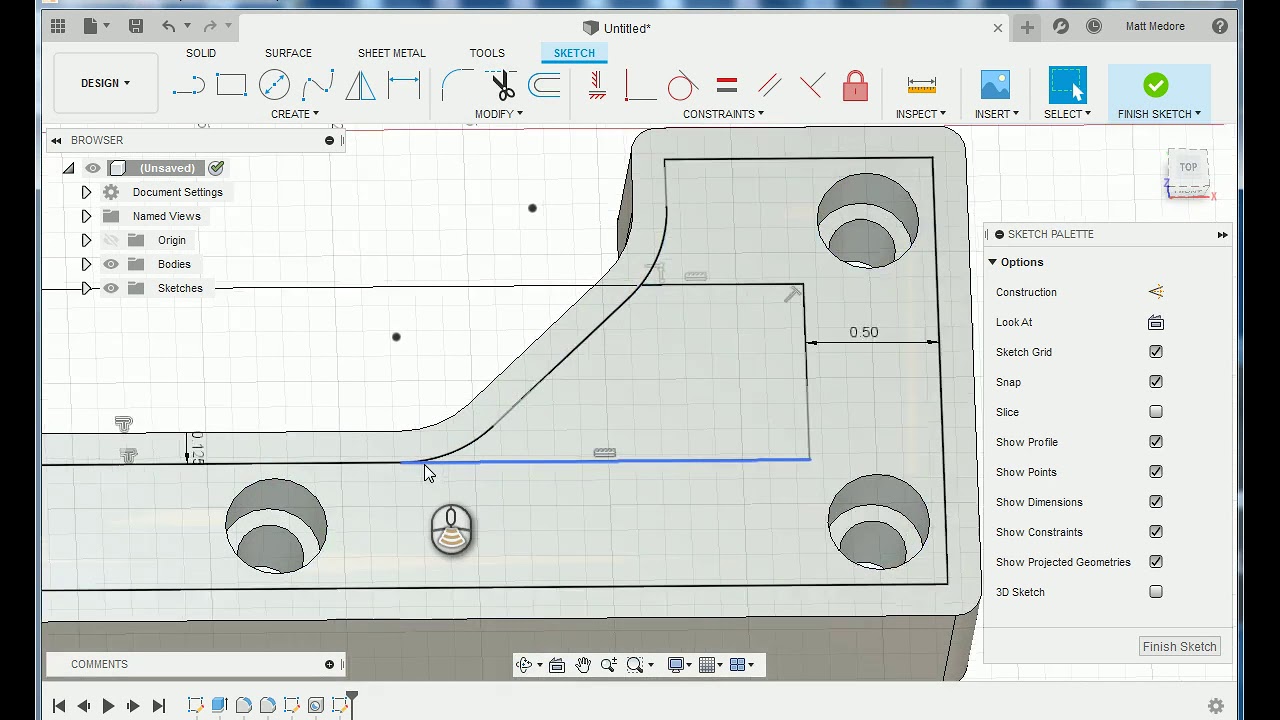Select the Fit Point Spline tool
This screenshot has width=1280, height=720.
pos(317,86)
